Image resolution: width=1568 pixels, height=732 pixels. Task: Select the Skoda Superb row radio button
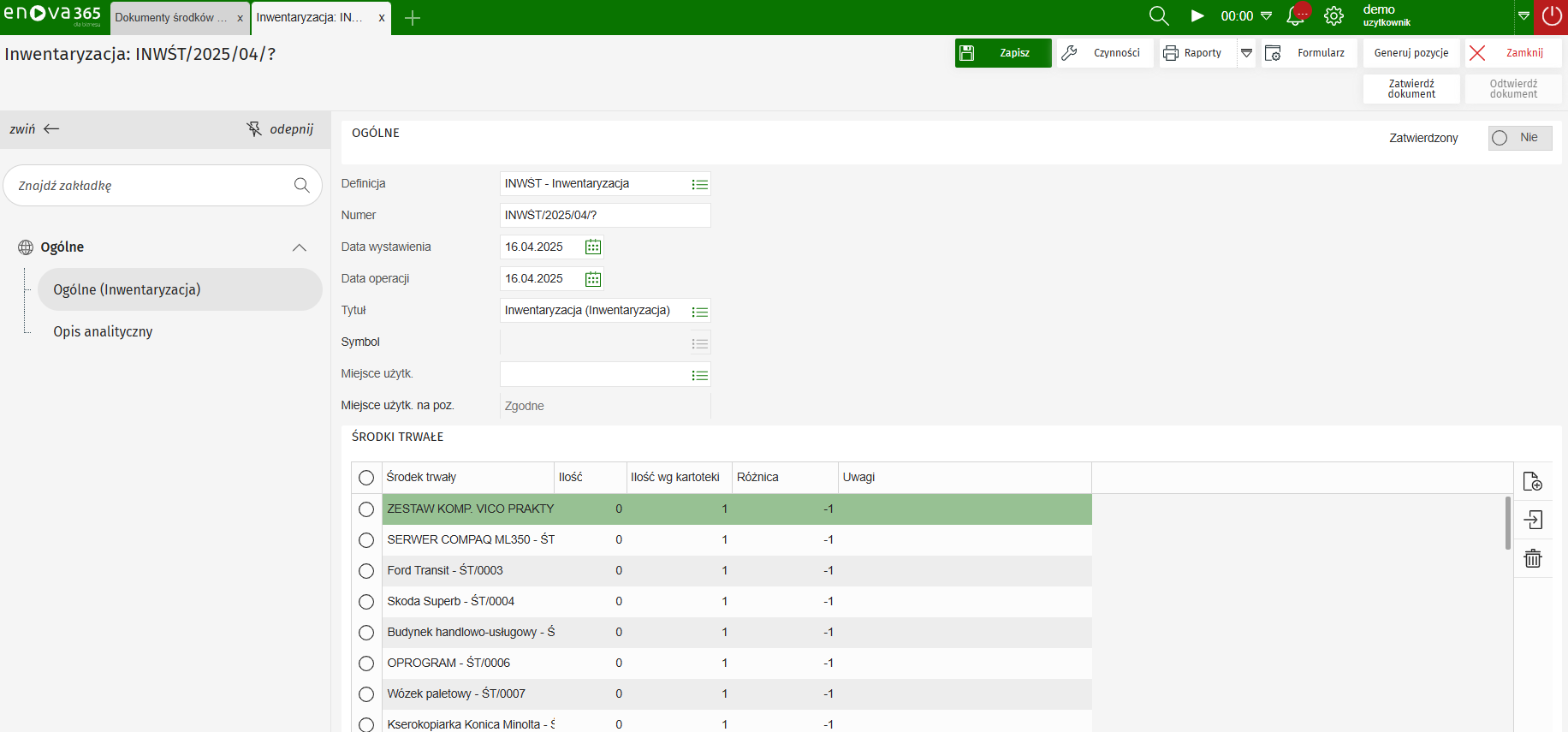366,602
